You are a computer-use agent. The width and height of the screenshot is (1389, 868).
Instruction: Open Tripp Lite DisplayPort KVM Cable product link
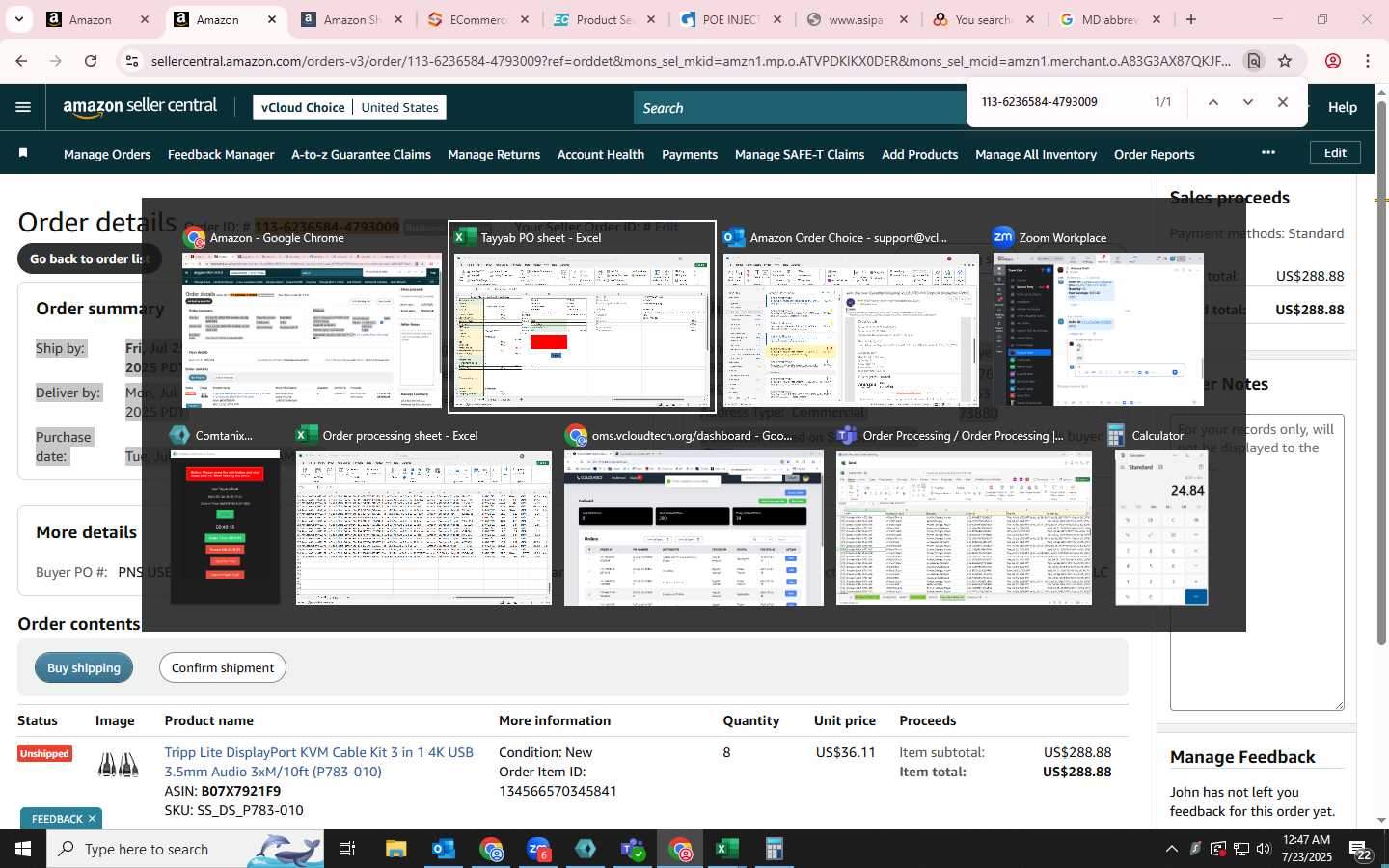click(318, 762)
